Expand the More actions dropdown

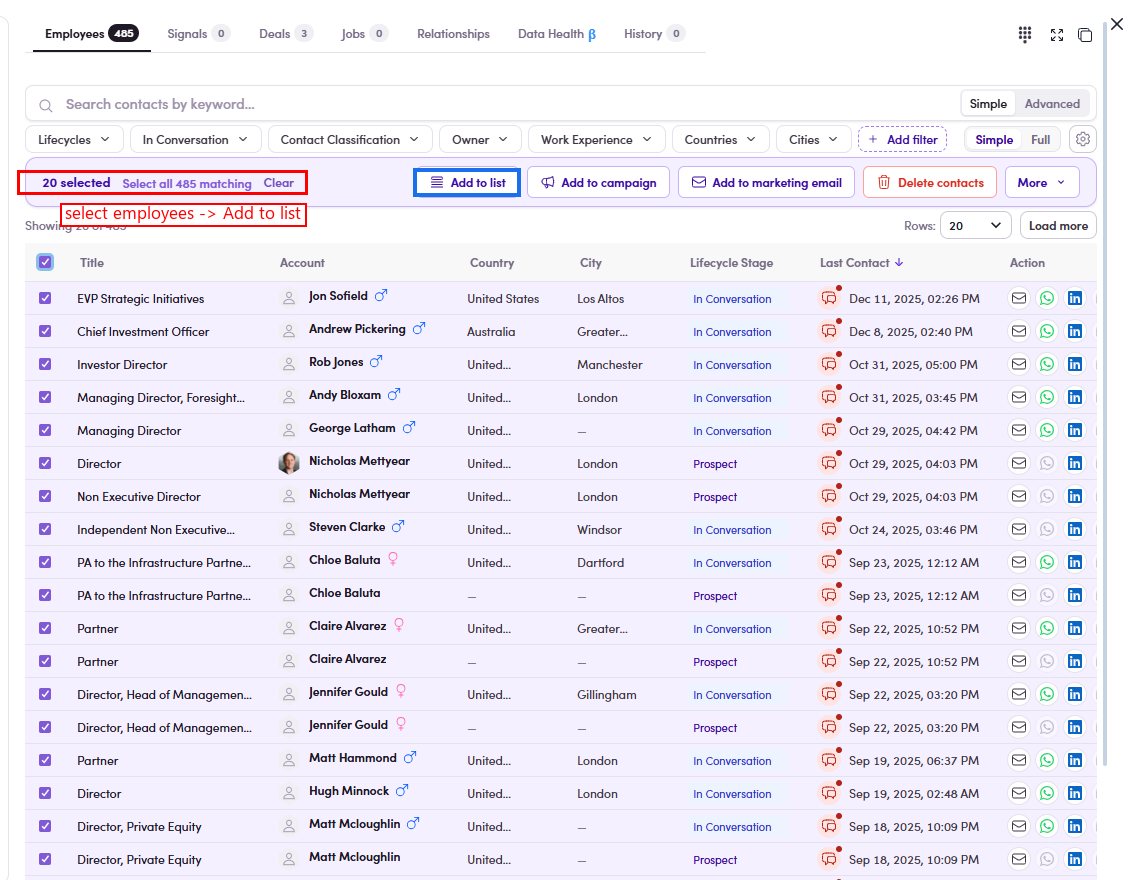click(1041, 183)
